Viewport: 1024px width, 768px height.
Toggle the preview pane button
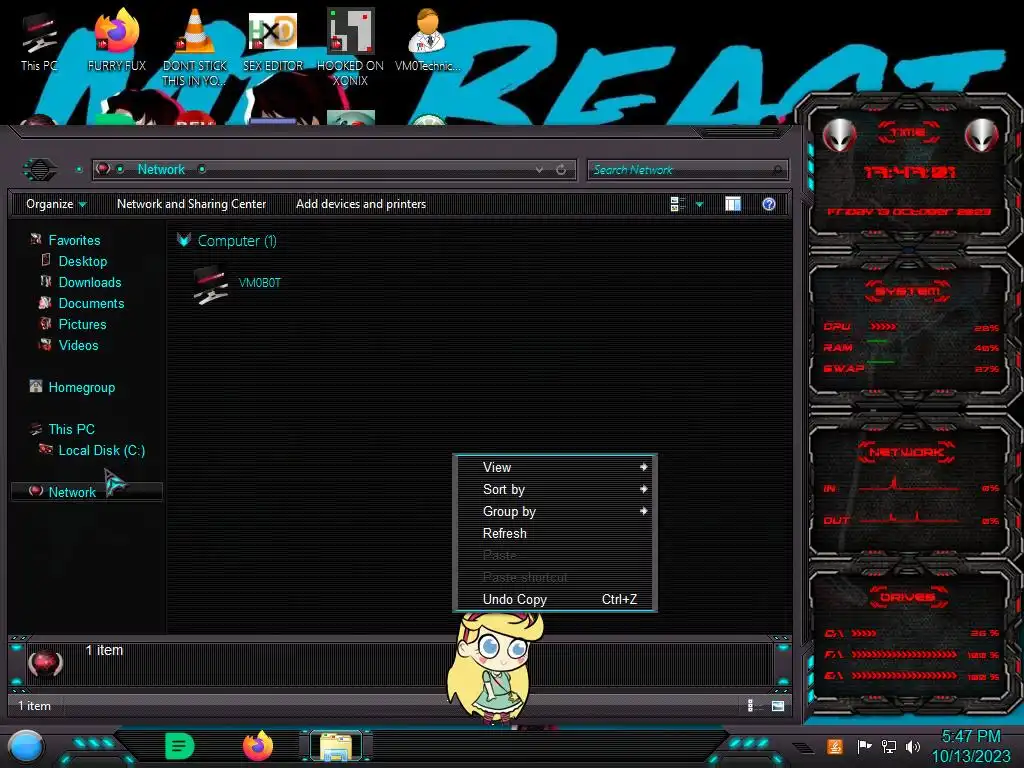pyautogui.click(x=733, y=204)
